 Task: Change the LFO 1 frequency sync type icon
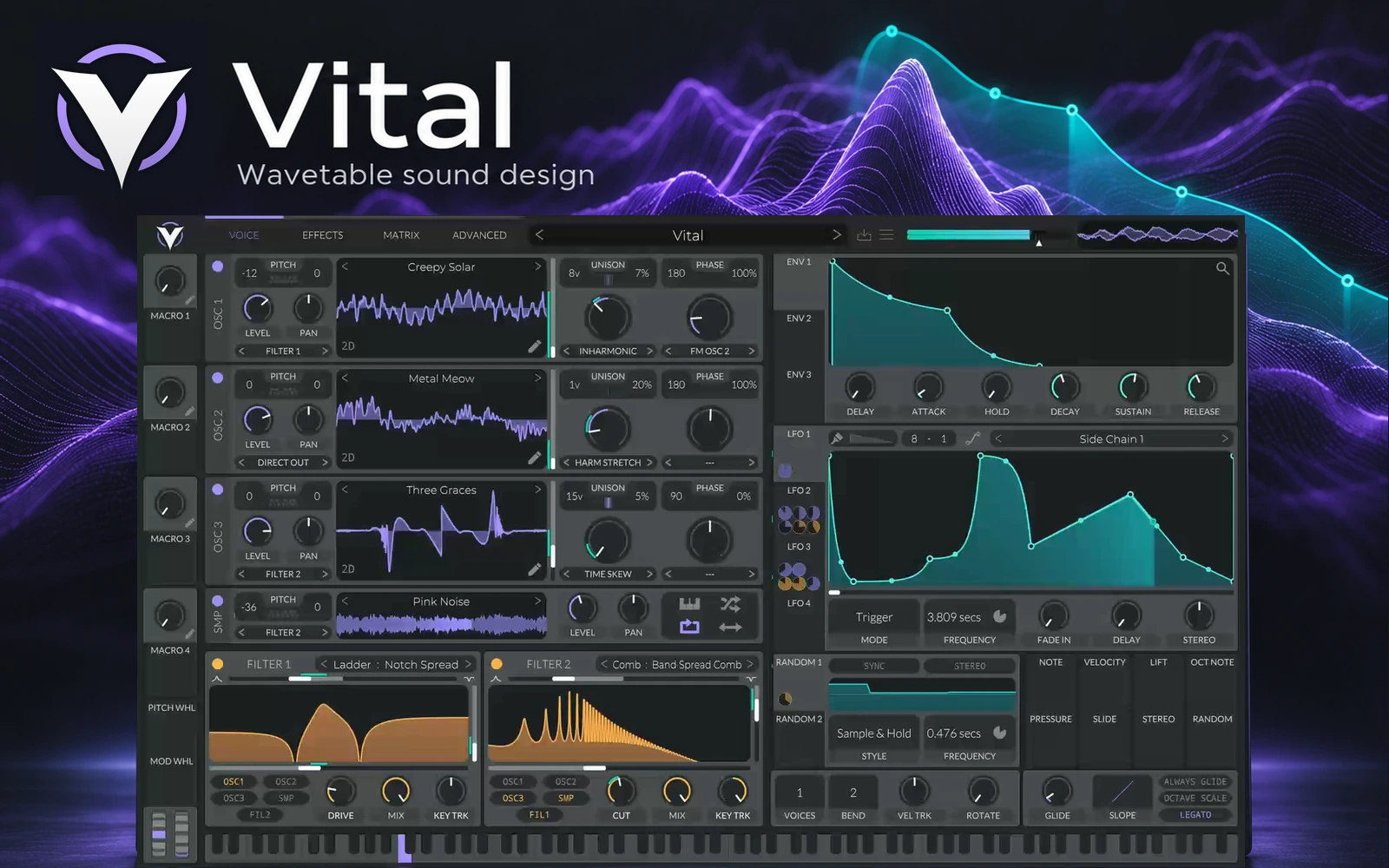tap(1000, 616)
